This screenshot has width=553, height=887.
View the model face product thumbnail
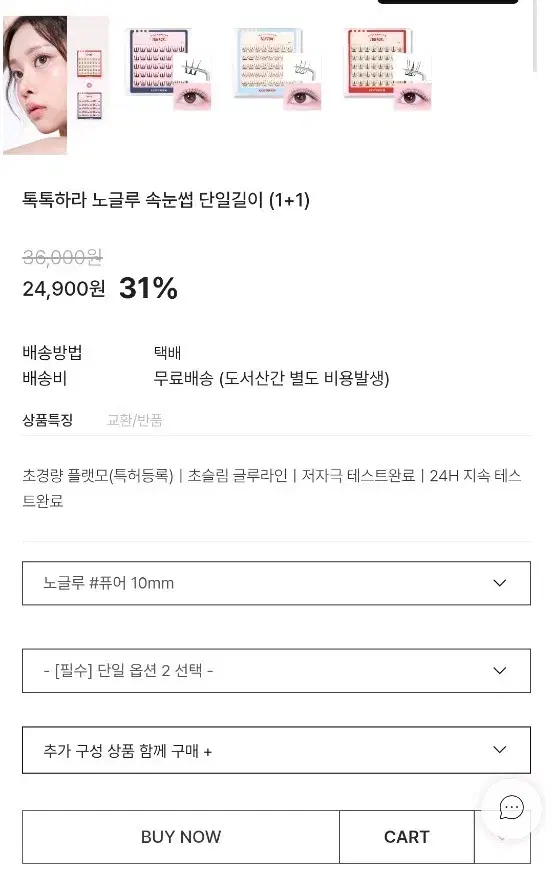click(55, 85)
